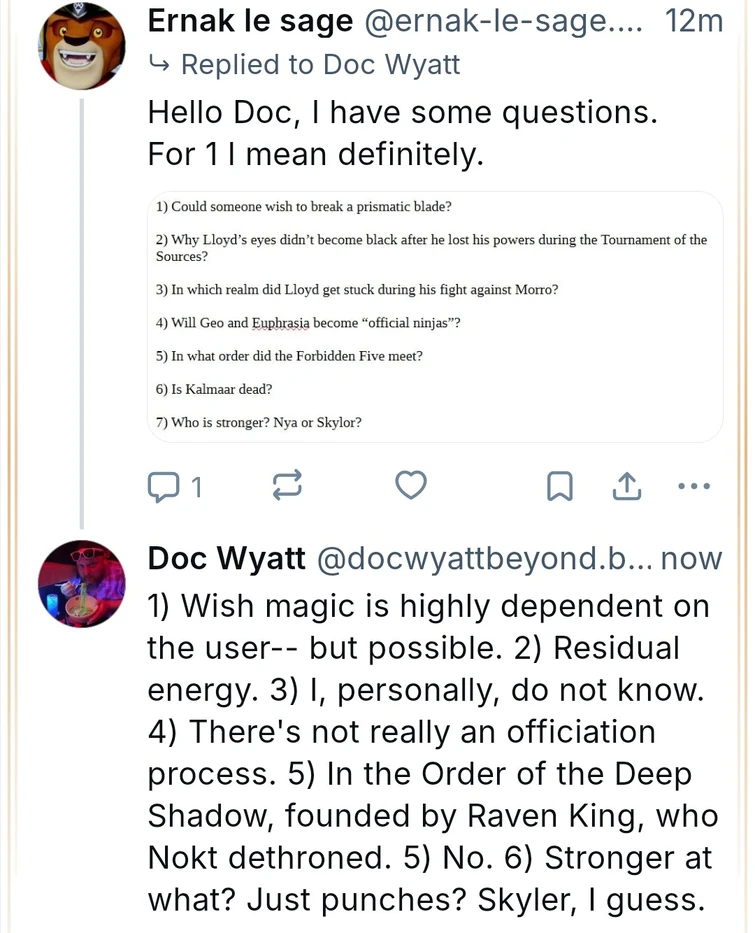The width and height of the screenshot is (755, 933).
Task: Bookmark the post with the questions
Action: tap(560, 486)
